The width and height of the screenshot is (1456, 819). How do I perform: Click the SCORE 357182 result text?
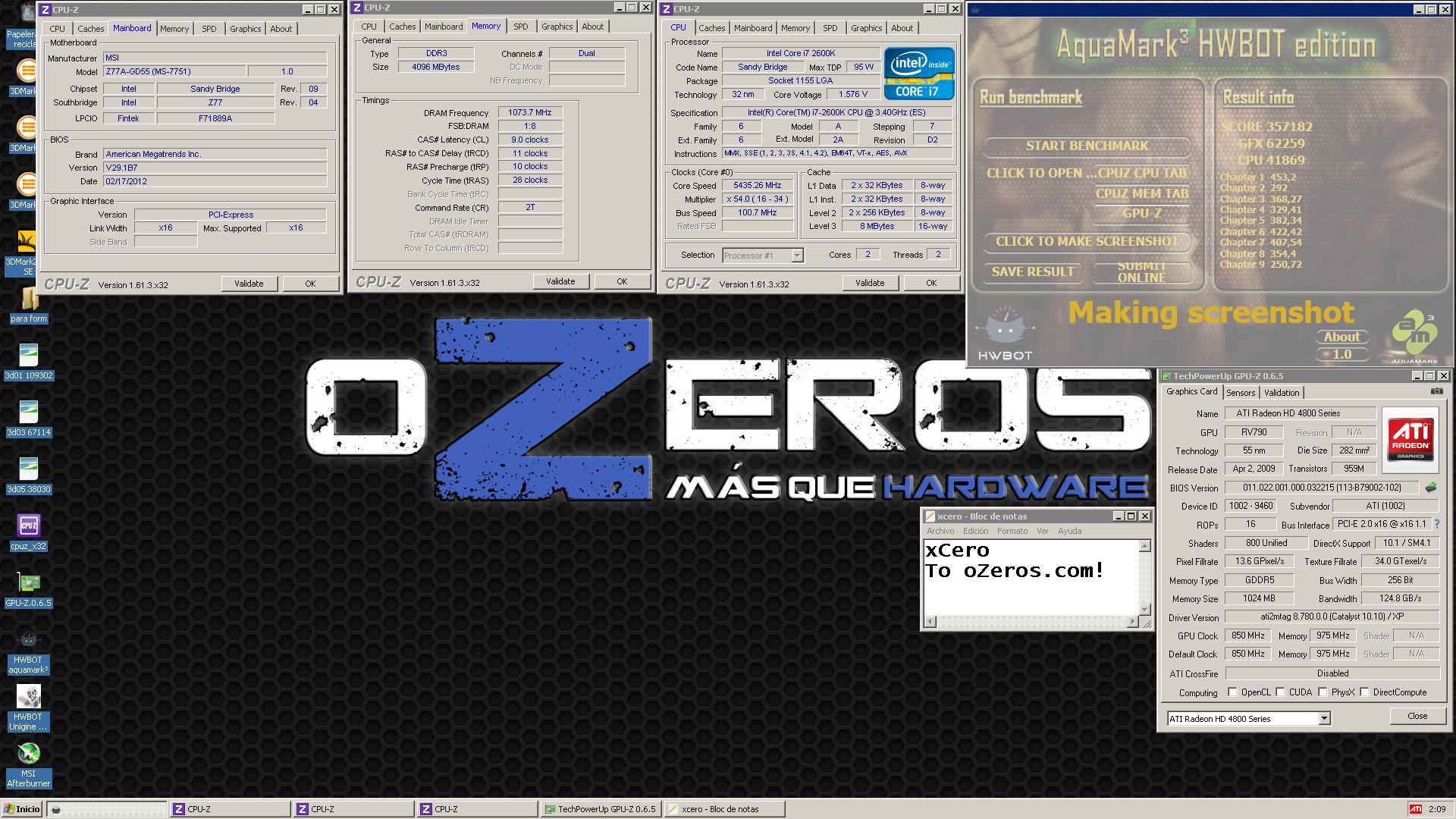(x=1266, y=127)
